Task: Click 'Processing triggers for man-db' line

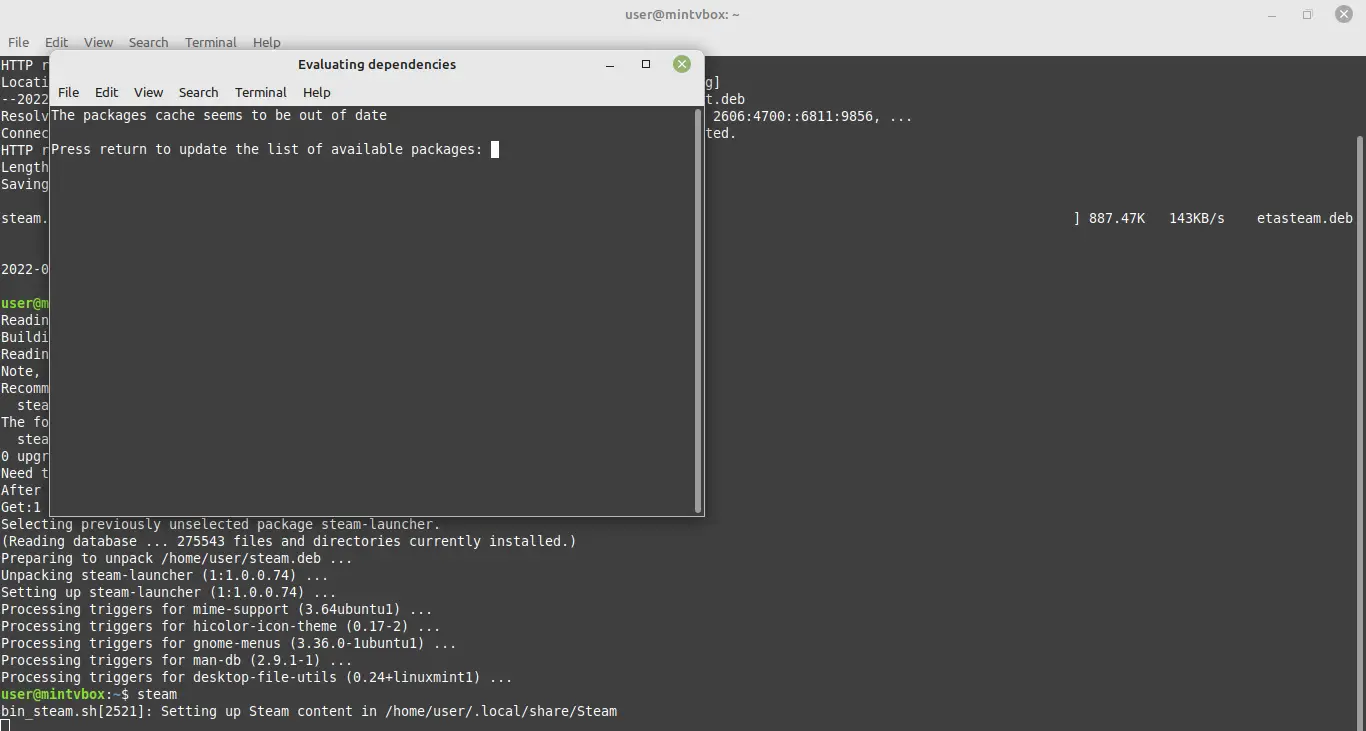Action: [x=177, y=660]
